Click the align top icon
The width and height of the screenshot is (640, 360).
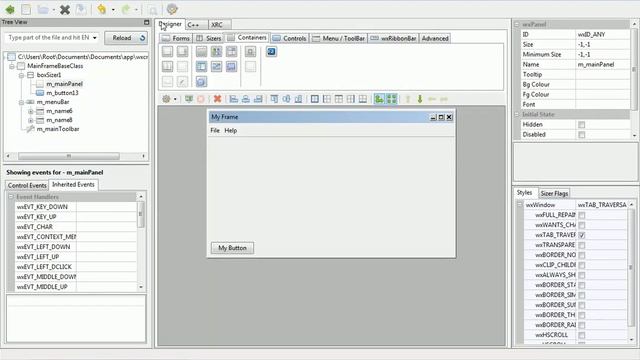click(x=274, y=99)
